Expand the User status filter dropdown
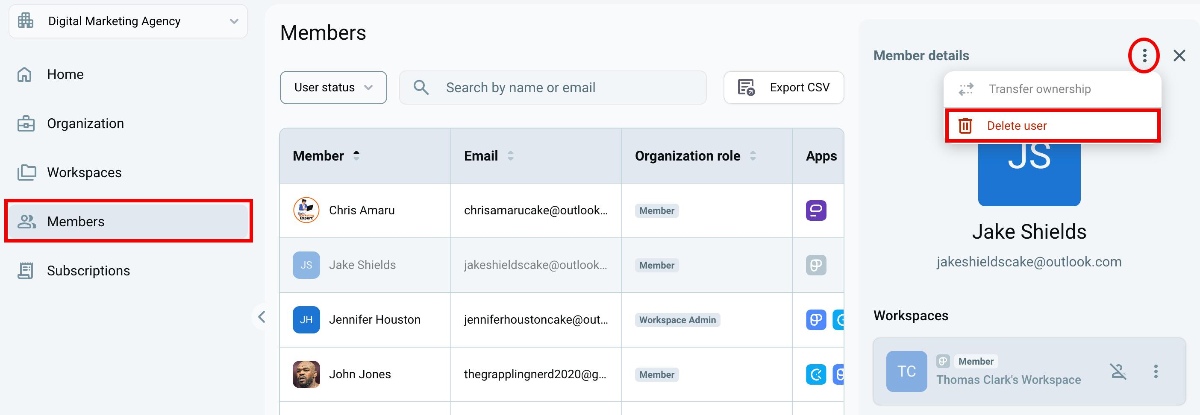The width and height of the screenshot is (1200, 415). click(x=333, y=88)
